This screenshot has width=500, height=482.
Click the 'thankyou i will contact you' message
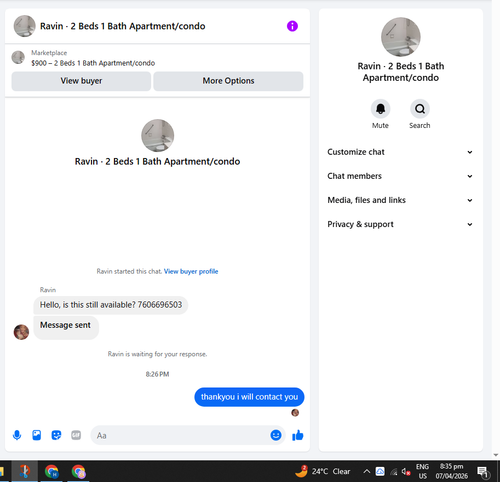coord(249,397)
